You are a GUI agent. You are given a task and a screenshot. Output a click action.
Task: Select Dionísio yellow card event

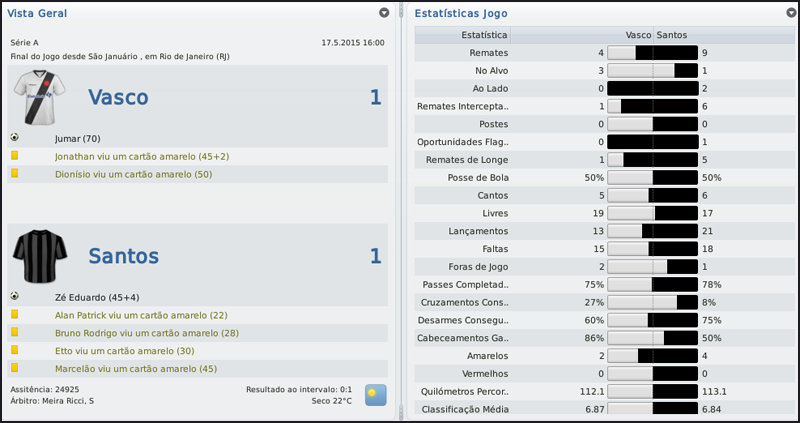133,174
